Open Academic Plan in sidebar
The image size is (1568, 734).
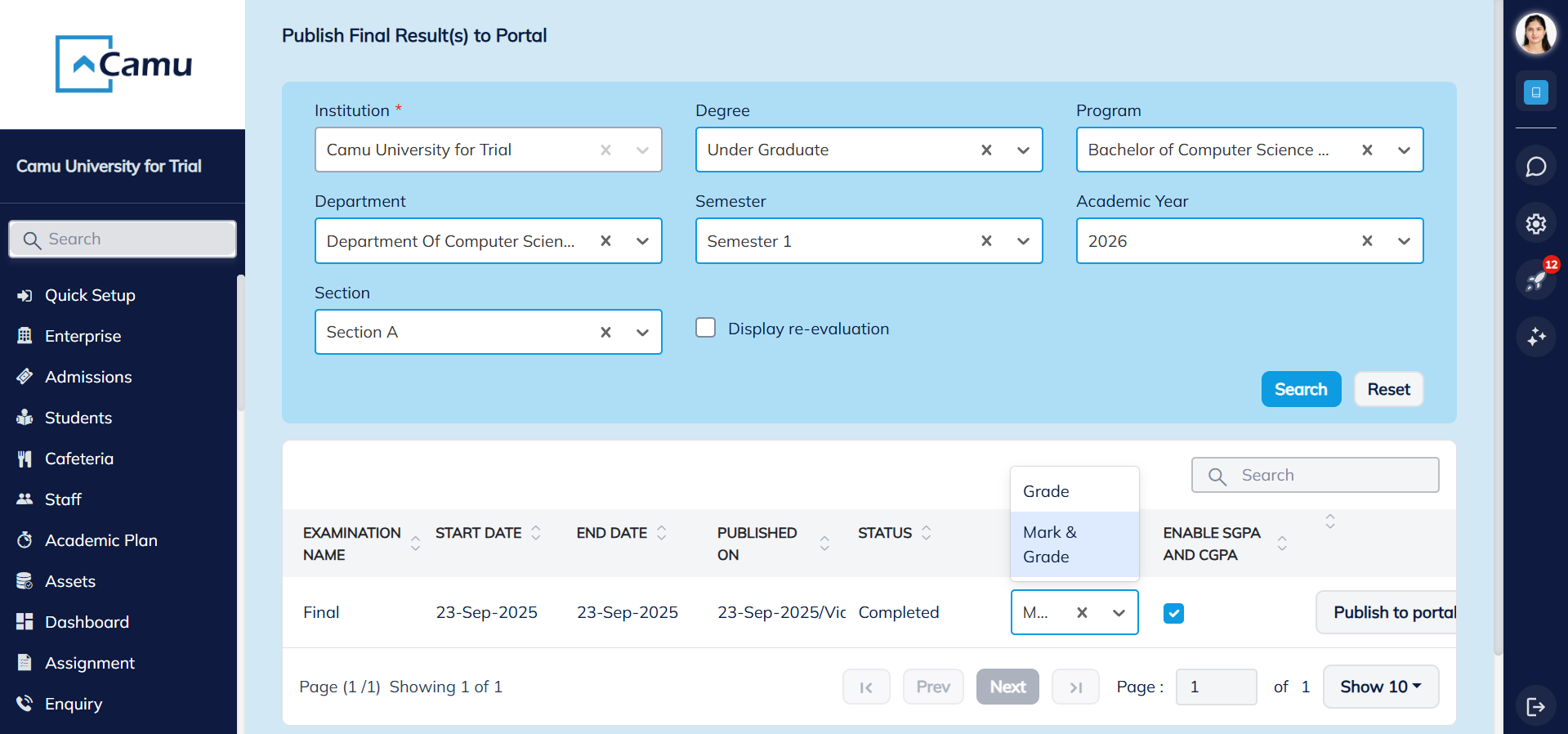pos(101,540)
